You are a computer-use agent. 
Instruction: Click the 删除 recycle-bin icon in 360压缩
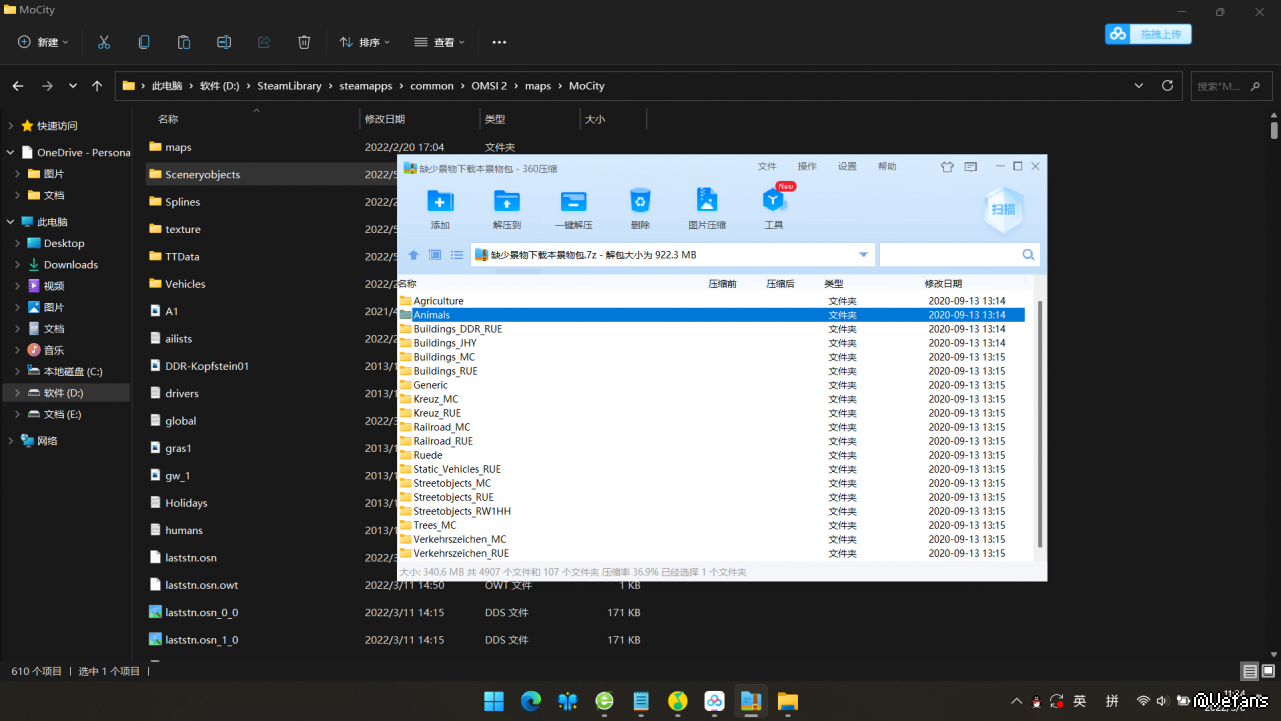640,202
